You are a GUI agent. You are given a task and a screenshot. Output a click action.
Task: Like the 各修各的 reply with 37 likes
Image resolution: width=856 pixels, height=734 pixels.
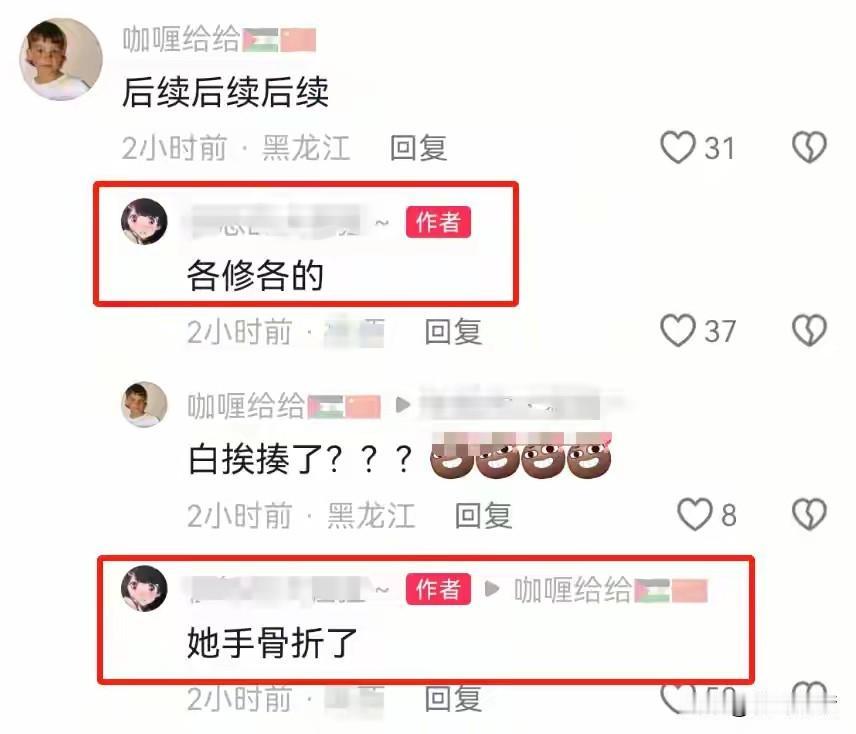click(x=678, y=331)
